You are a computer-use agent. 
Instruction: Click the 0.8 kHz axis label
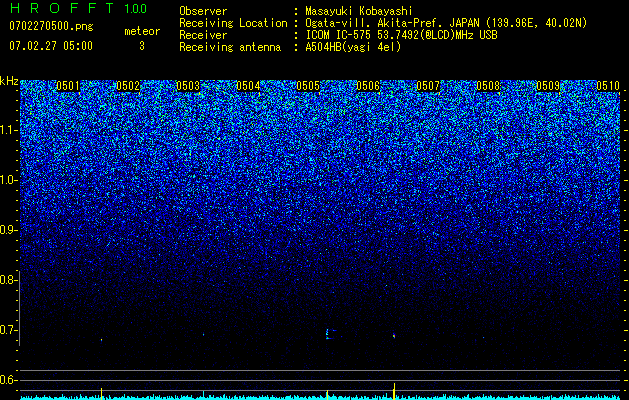8,280
